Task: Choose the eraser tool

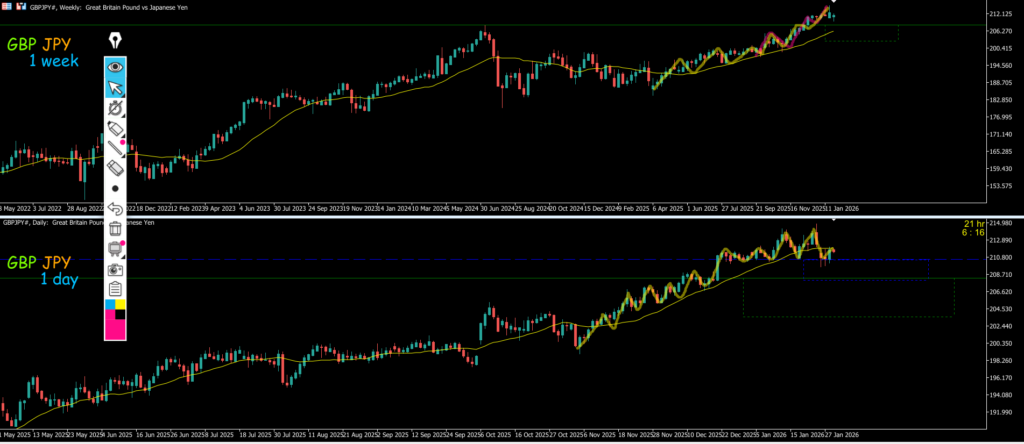Action: pyautogui.click(x=116, y=168)
